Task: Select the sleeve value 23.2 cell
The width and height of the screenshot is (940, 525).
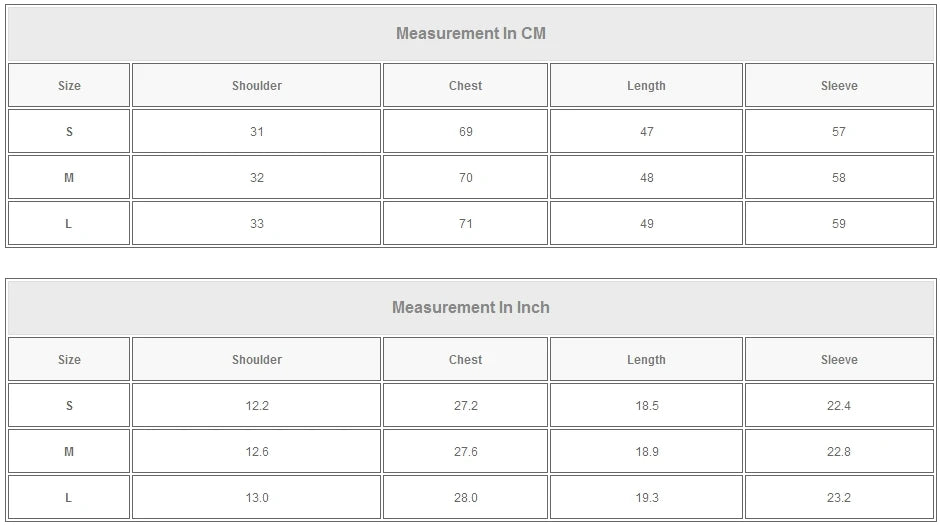Action: pos(839,498)
